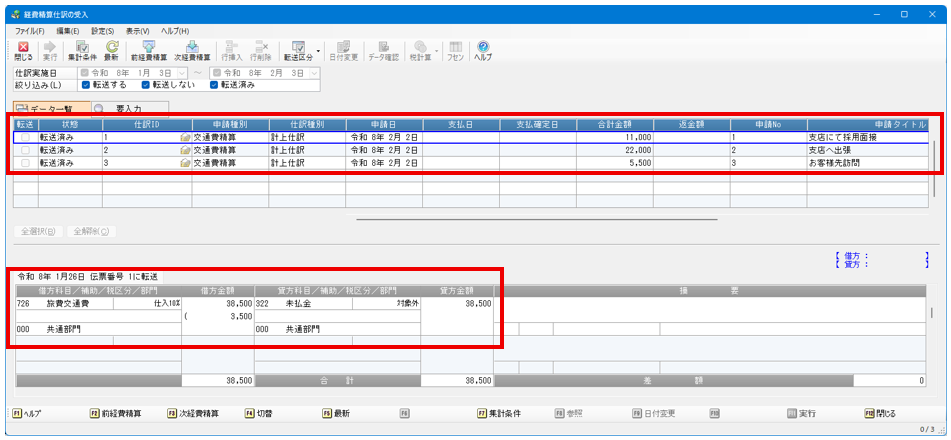Viewport: 951px width, 440px height.
Task: Switch to the 要入力 tab
Action: pyautogui.click(x=130, y=107)
